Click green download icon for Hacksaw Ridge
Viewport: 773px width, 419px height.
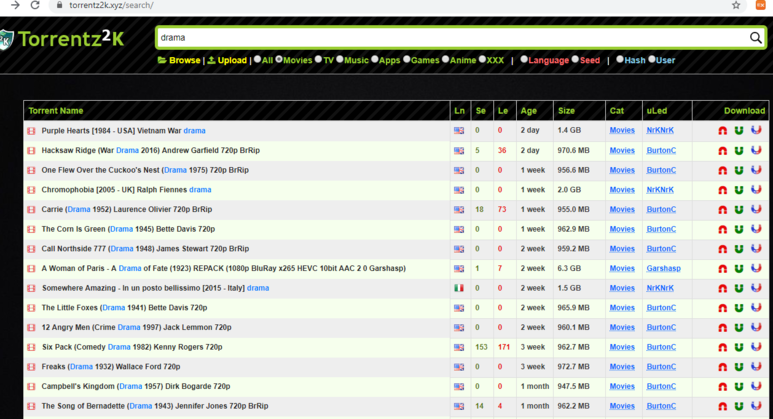(x=738, y=150)
